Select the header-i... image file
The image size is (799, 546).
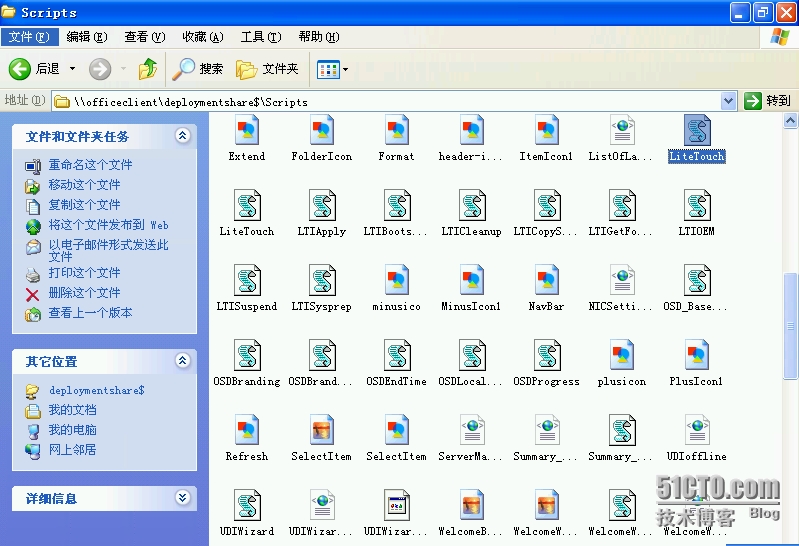click(x=471, y=138)
